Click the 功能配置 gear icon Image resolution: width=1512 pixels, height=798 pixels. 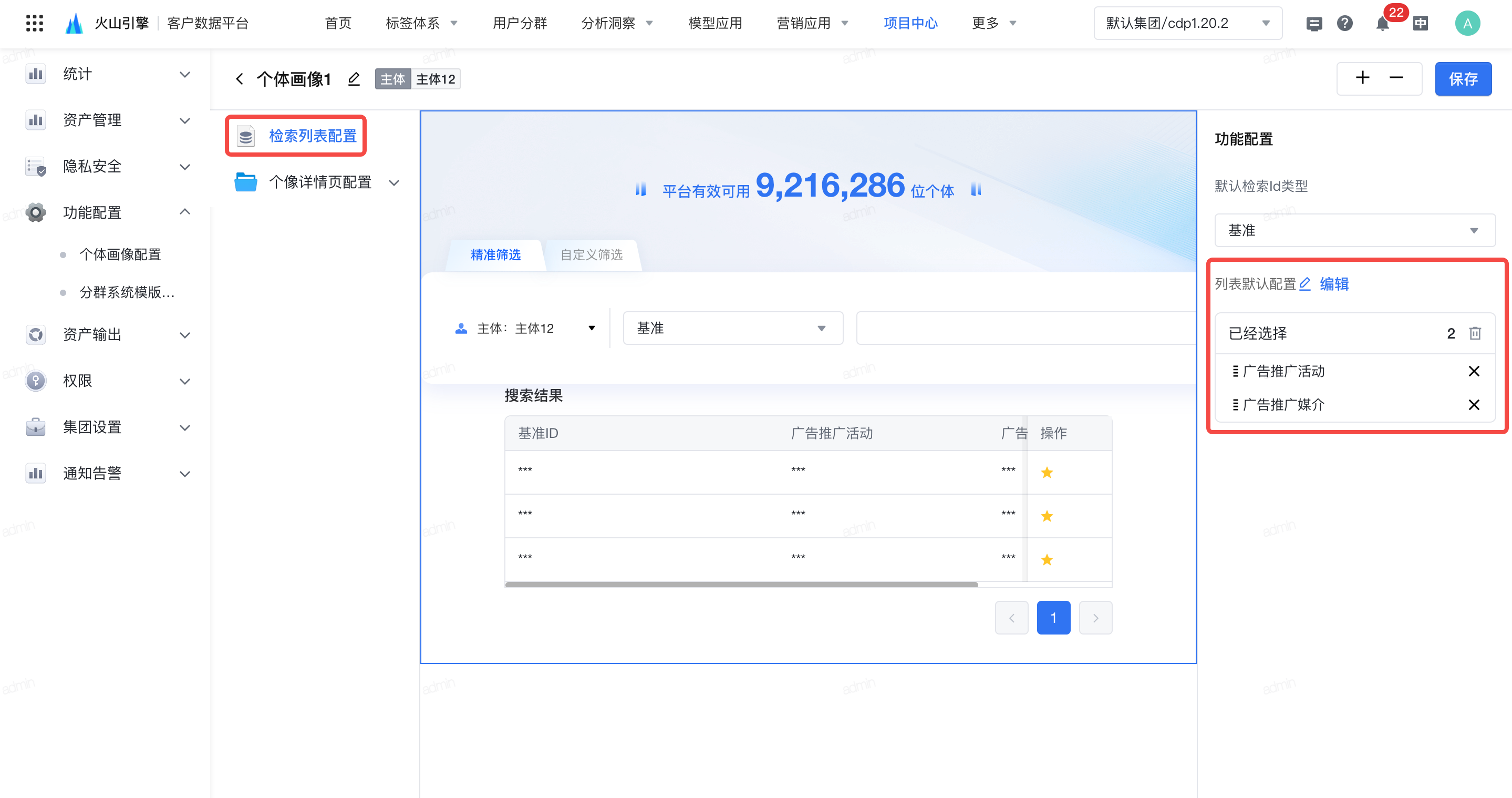click(x=36, y=212)
